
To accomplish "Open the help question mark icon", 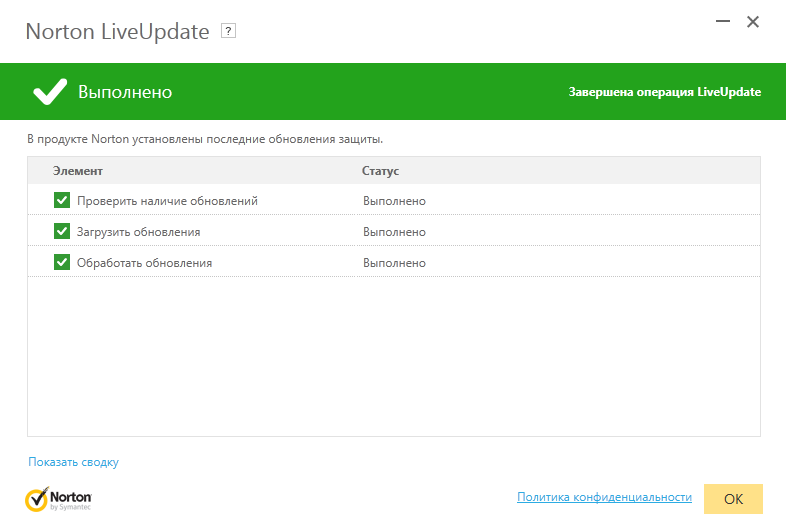I will (x=228, y=31).
